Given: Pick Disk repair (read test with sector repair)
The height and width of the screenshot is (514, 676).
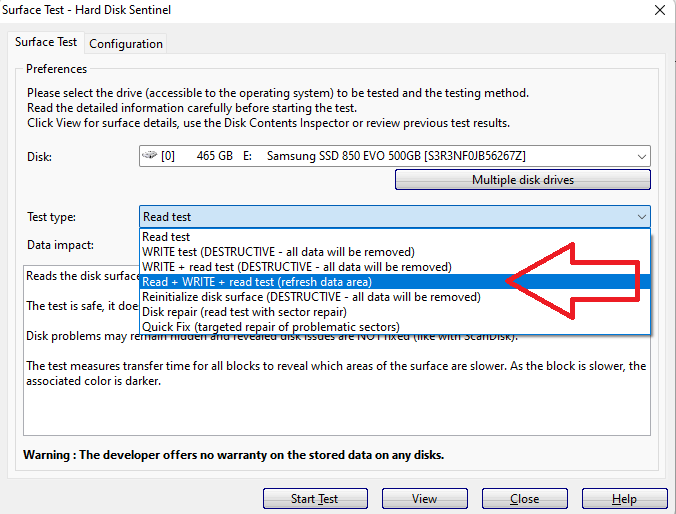Looking at the screenshot, I should pos(394,312).
